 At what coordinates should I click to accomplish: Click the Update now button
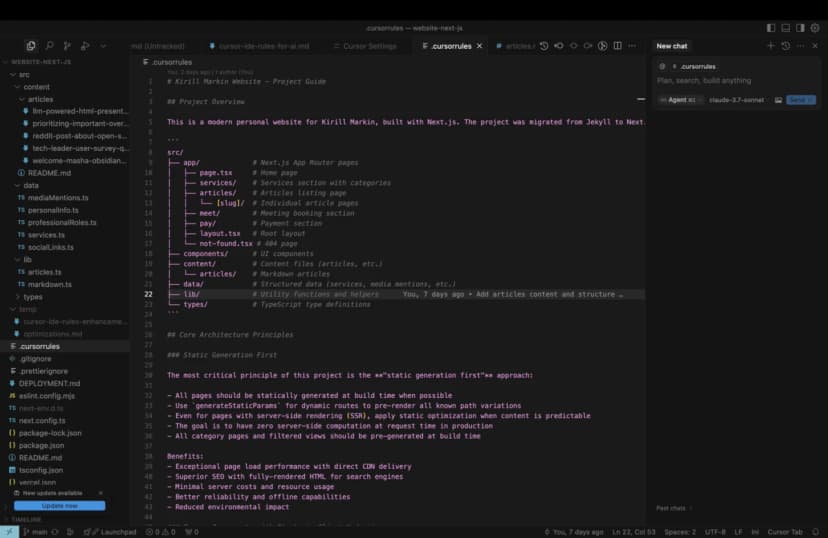pyautogui.click(x=59, y=505)
